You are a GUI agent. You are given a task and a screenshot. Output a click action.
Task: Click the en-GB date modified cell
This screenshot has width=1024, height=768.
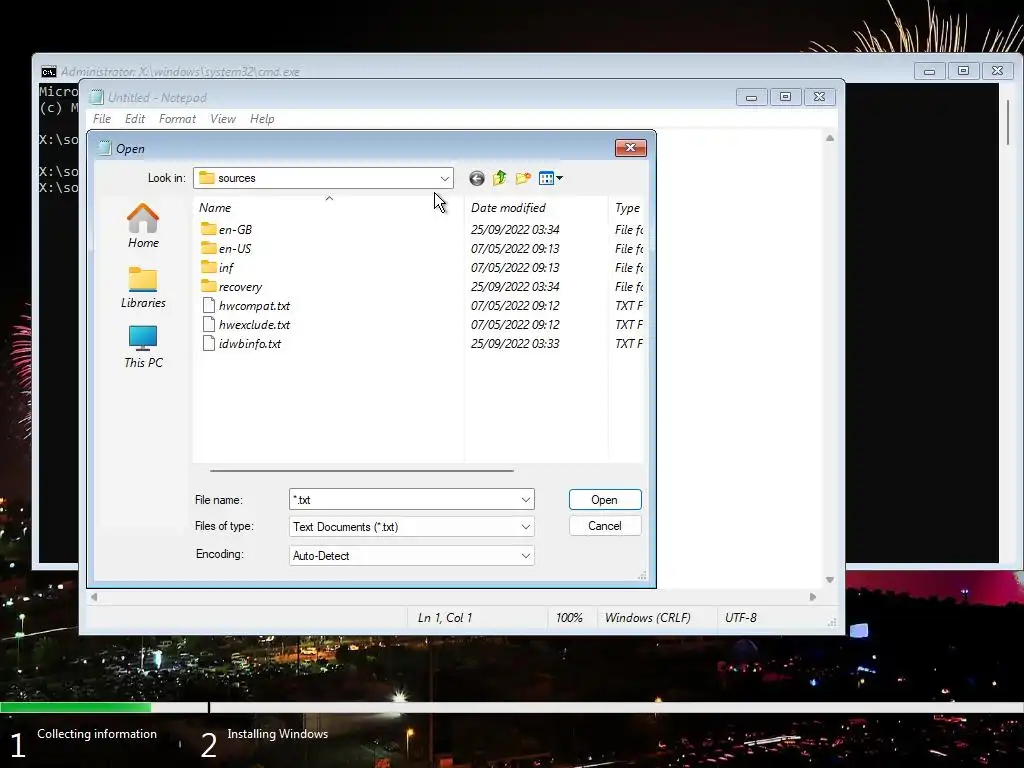[x=515, y=229]
